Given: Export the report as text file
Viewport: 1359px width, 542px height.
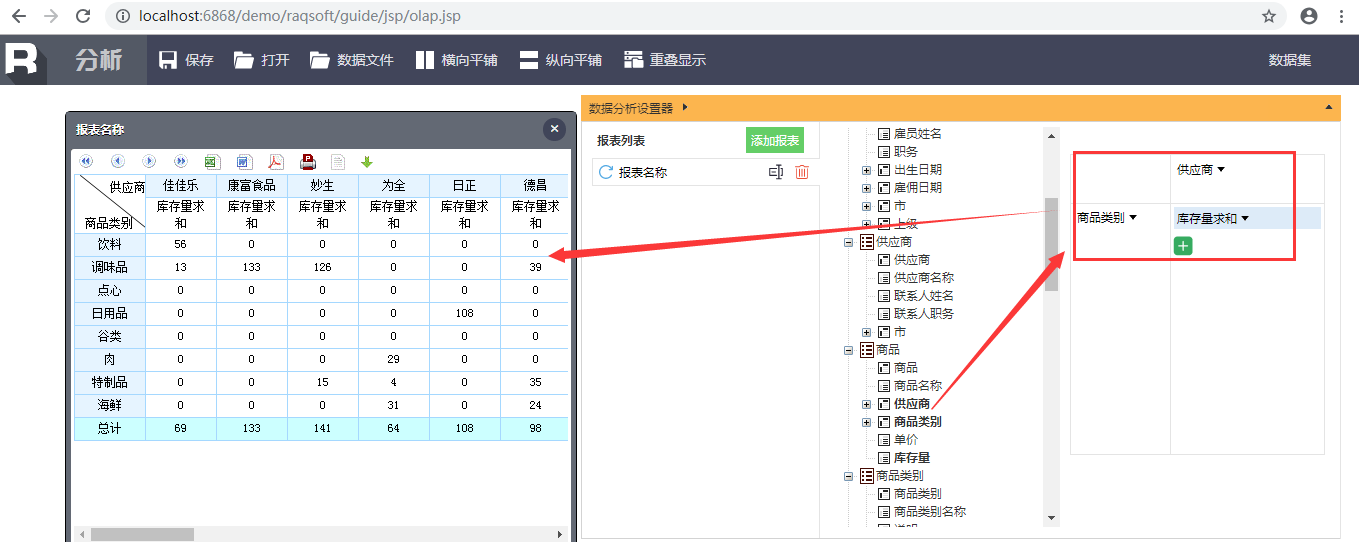Looking at the screenshot, I should tap(338, 161).
